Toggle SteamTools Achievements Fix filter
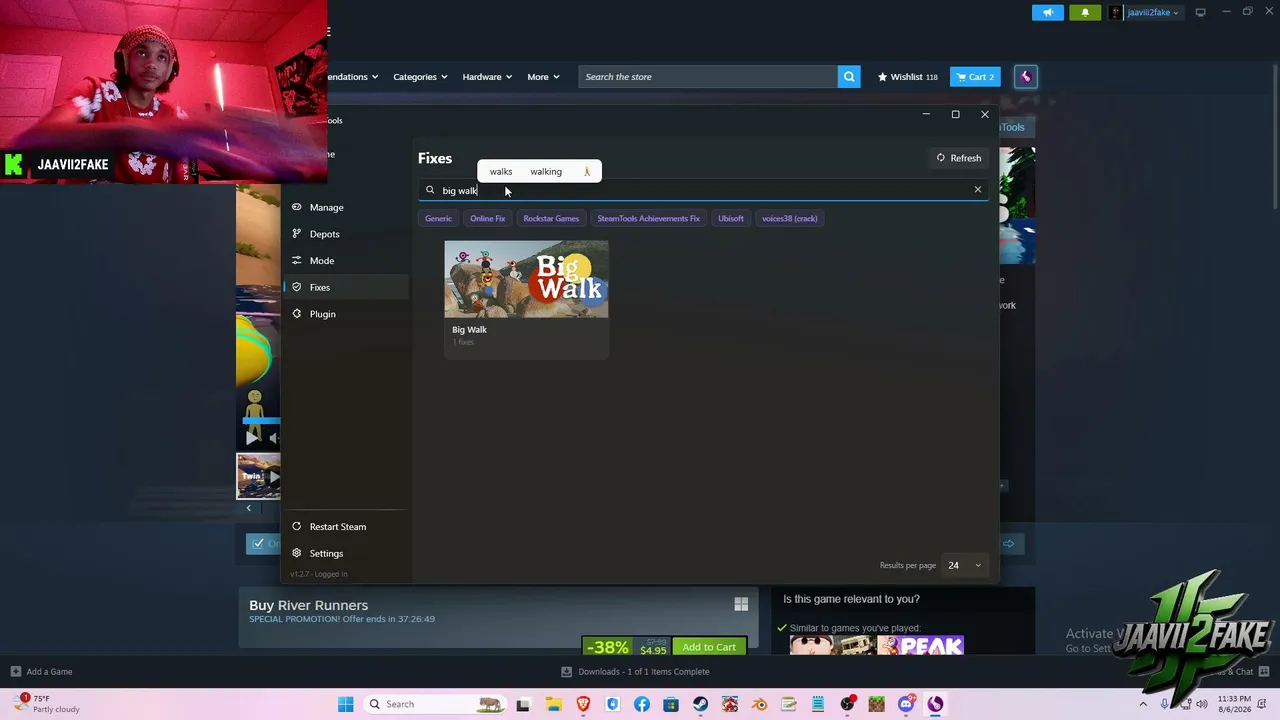 click(648, 218)
